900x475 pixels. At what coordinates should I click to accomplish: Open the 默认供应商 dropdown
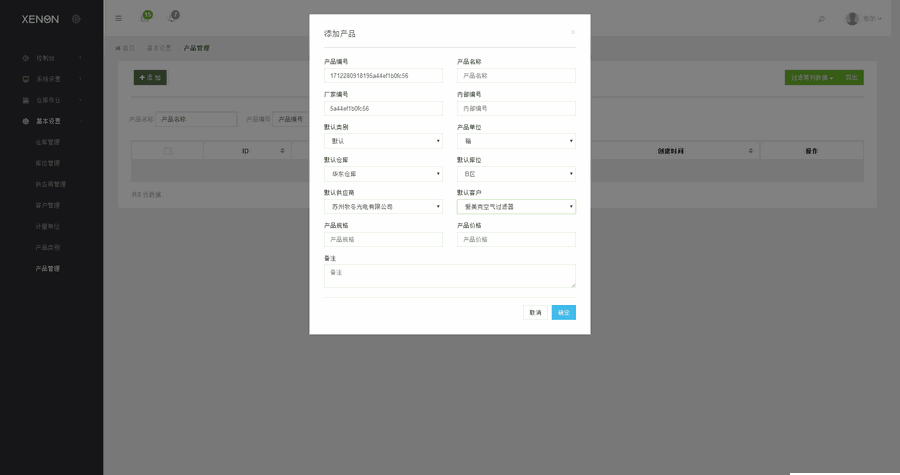coord(383,207)
